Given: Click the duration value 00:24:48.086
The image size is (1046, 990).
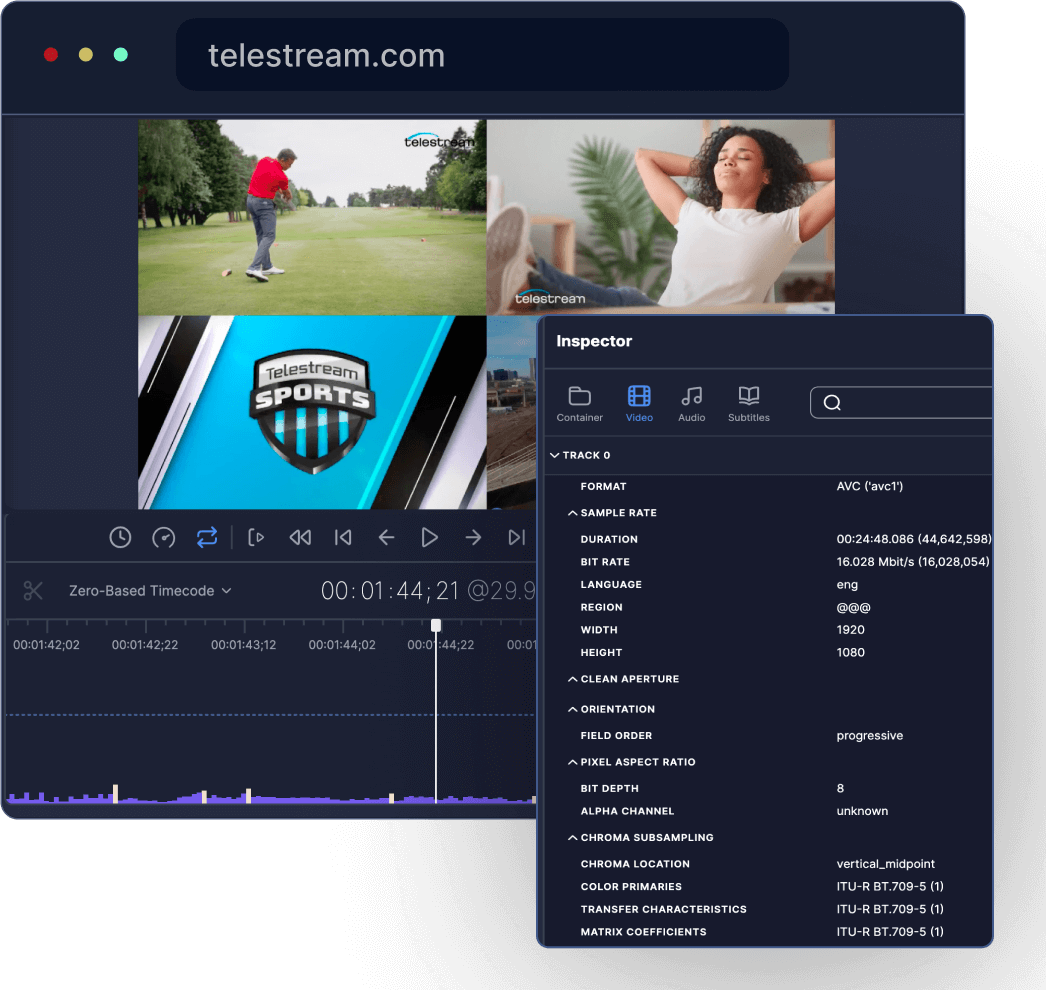Looking at the screenshot, I should 914,539.
